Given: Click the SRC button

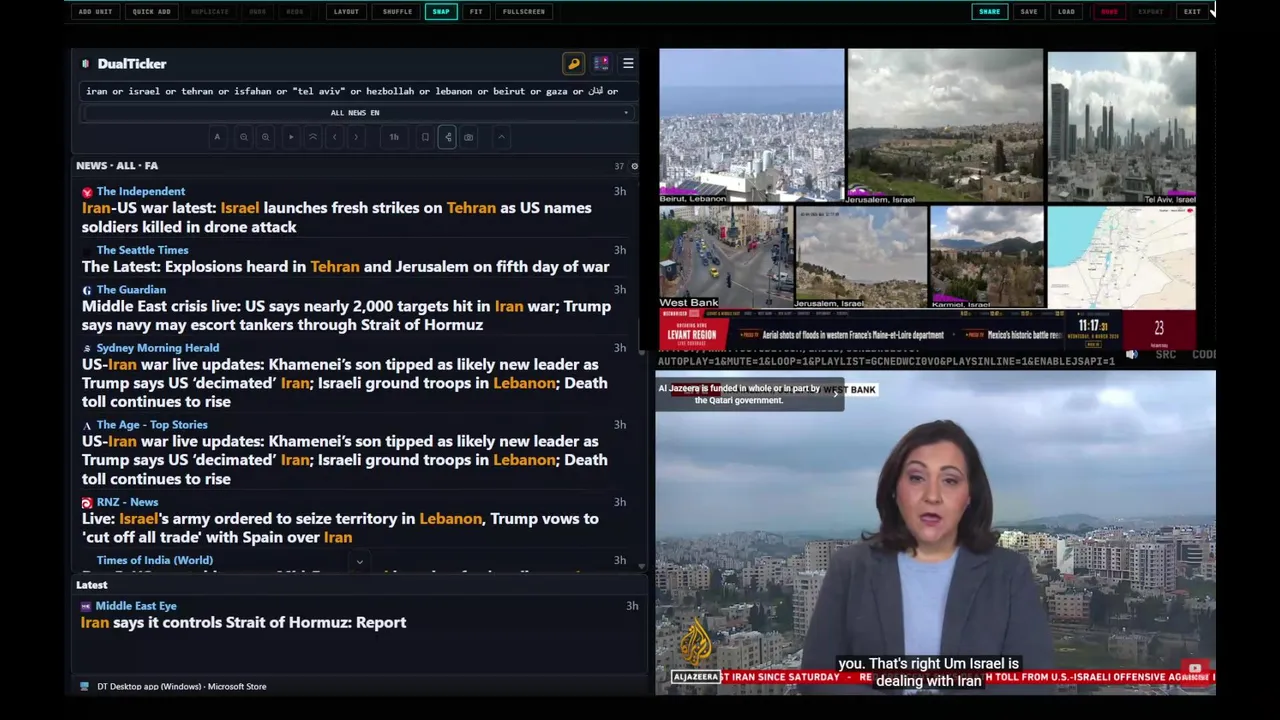Looking at the screenshot, I should tap(1165, 354).
